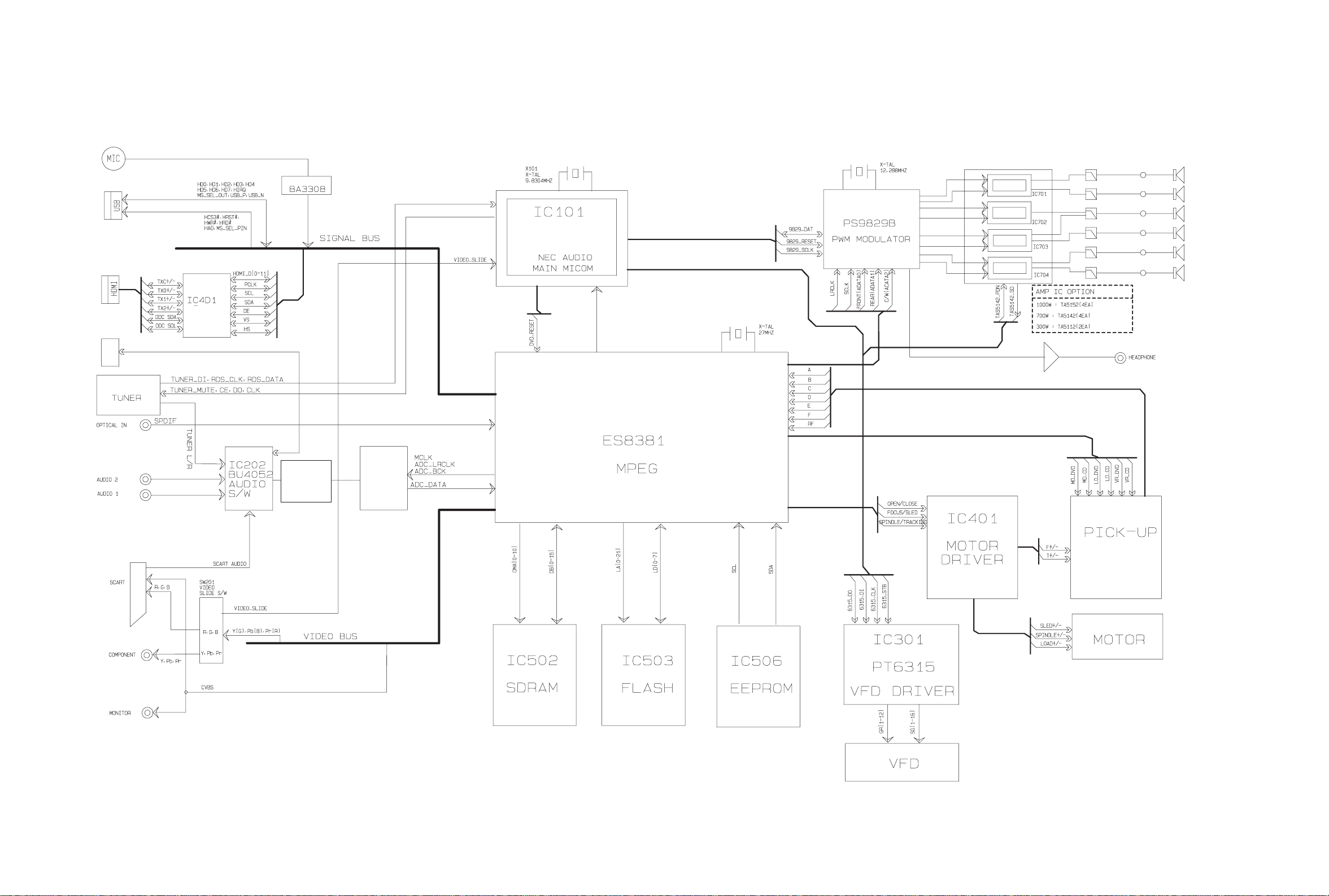Click the AMP IC OPTION heading
This screenshot has height=896, width=1329.
point(1065,291)
